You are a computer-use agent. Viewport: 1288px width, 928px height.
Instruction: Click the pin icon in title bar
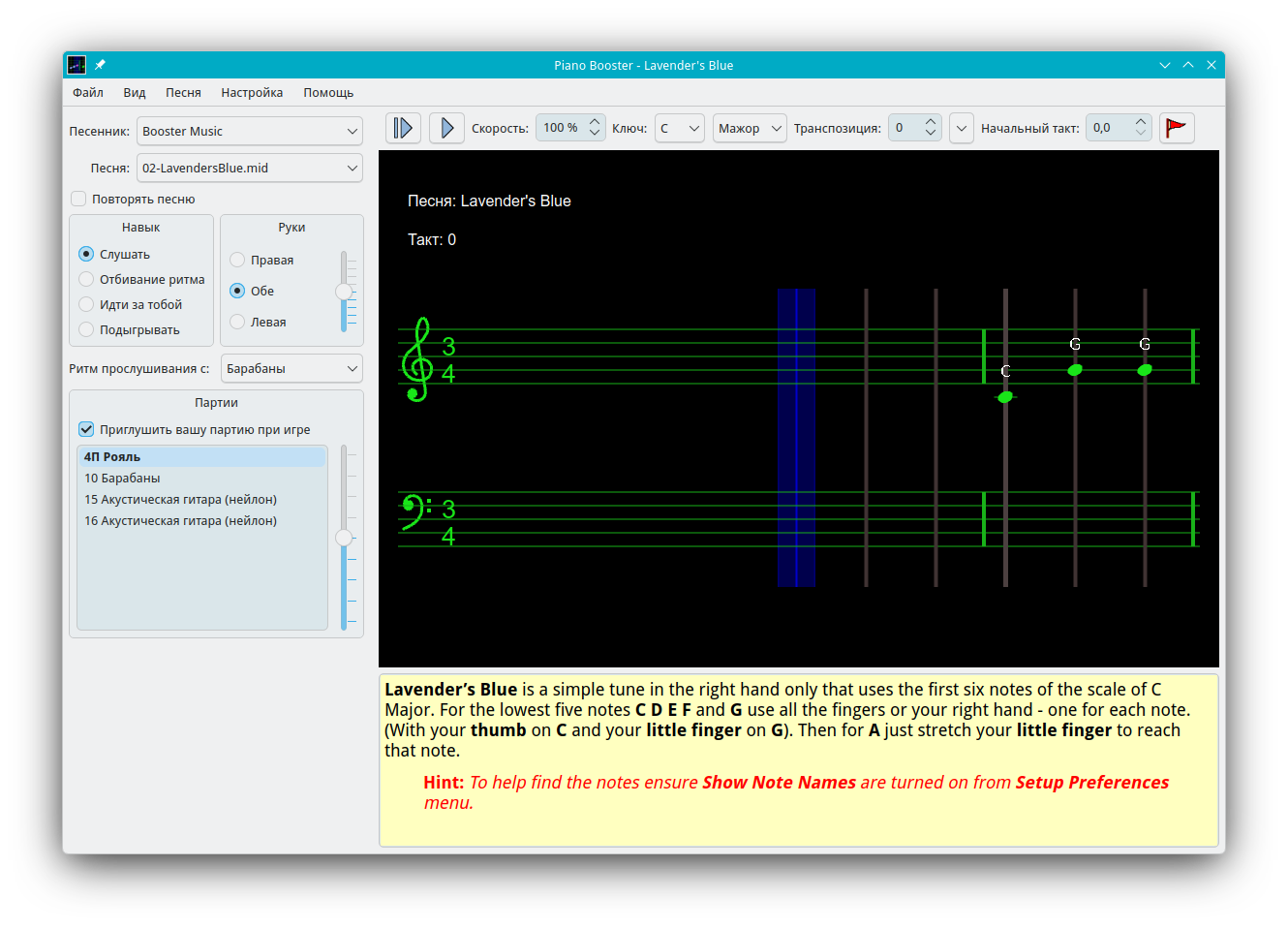(100, 65)
